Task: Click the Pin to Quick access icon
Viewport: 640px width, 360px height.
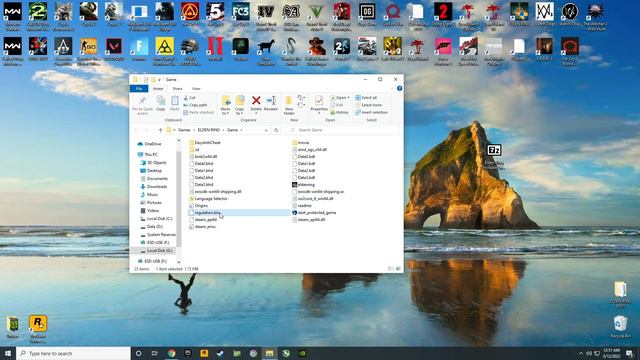Action: point(142,101)
